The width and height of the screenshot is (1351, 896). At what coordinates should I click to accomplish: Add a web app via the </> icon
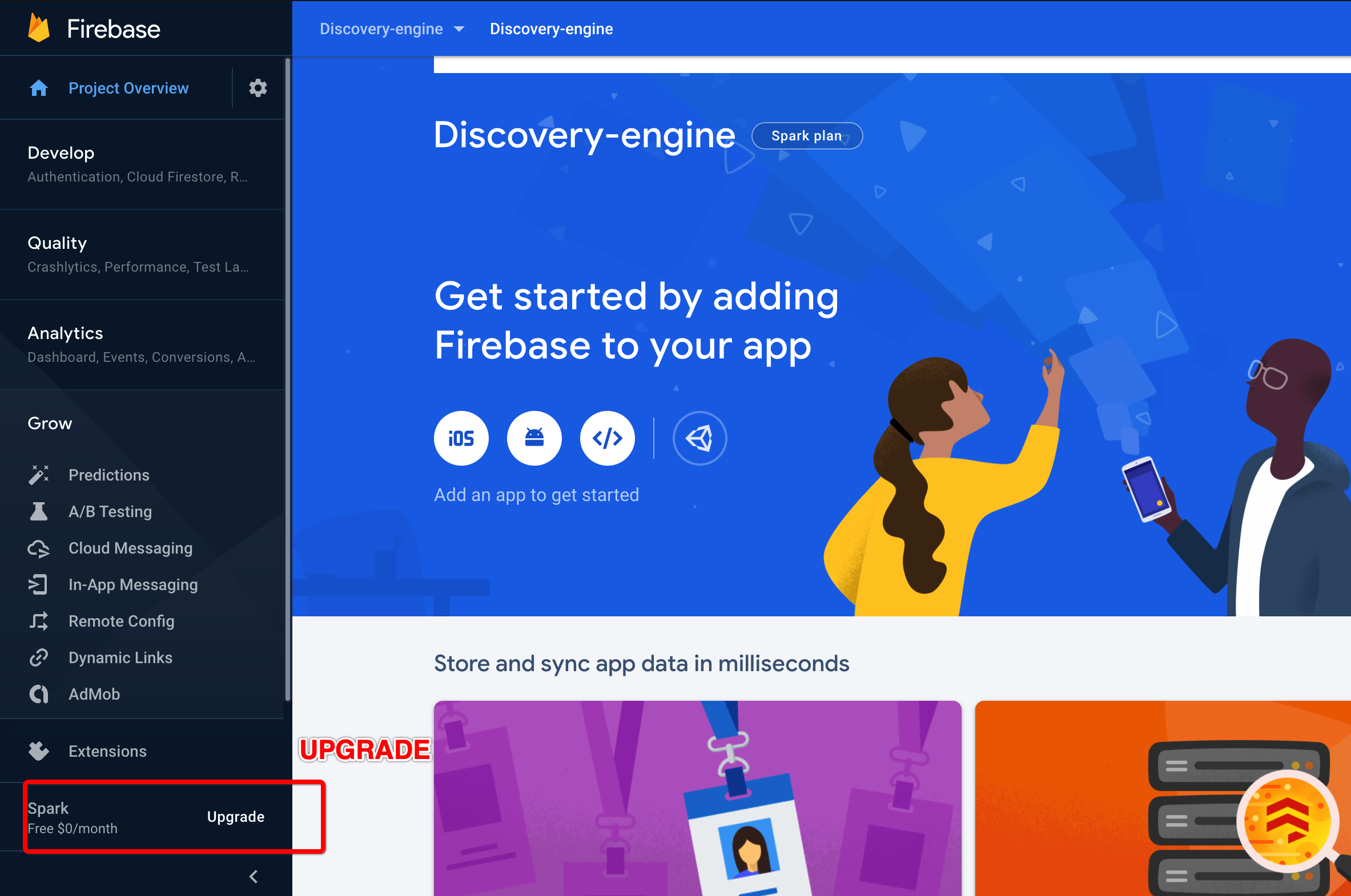pos(607,438)
